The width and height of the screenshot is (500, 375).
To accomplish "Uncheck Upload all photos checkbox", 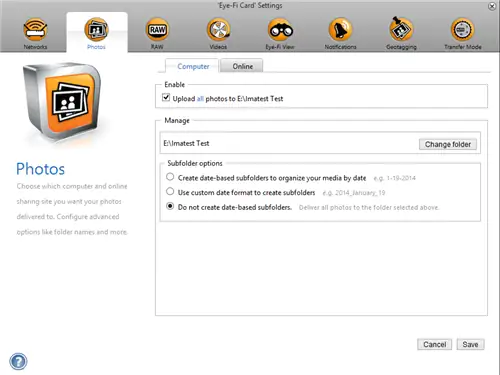I will pos(166,98).
